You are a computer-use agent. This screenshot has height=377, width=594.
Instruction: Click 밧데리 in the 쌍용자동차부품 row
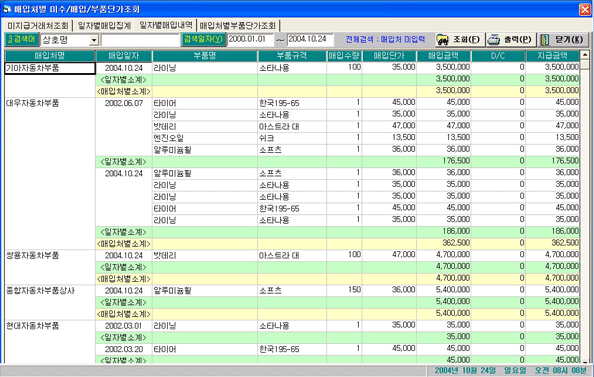pyautogui.click(x=205, y=256)
